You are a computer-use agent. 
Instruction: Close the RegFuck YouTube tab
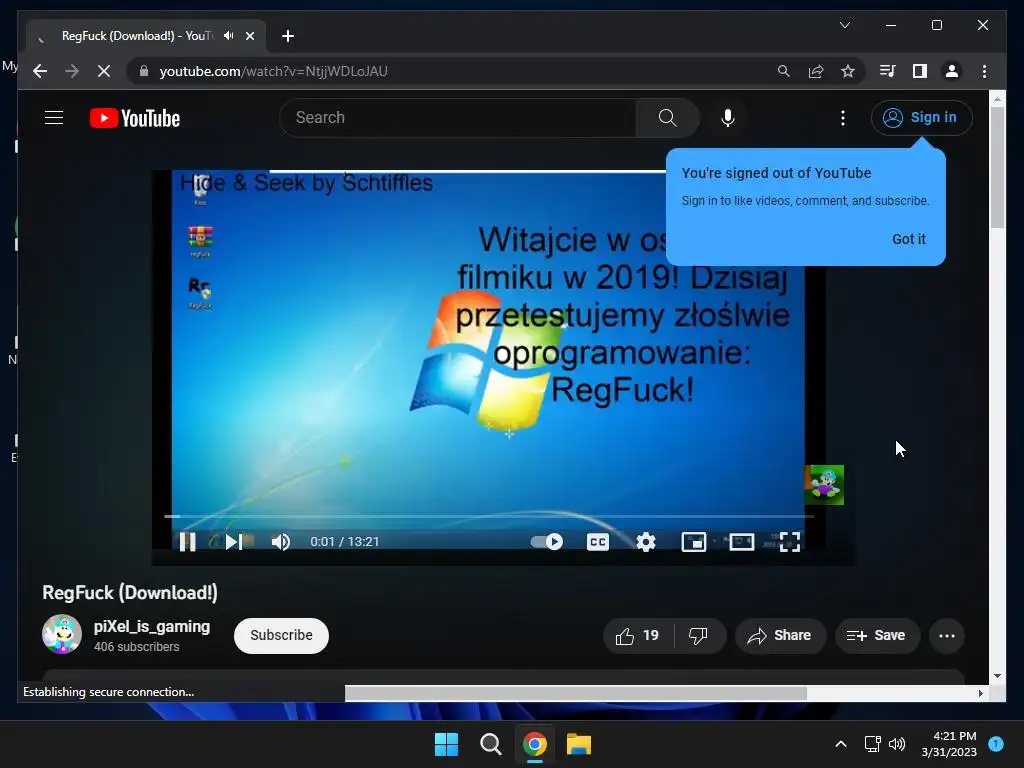point(249,36)
